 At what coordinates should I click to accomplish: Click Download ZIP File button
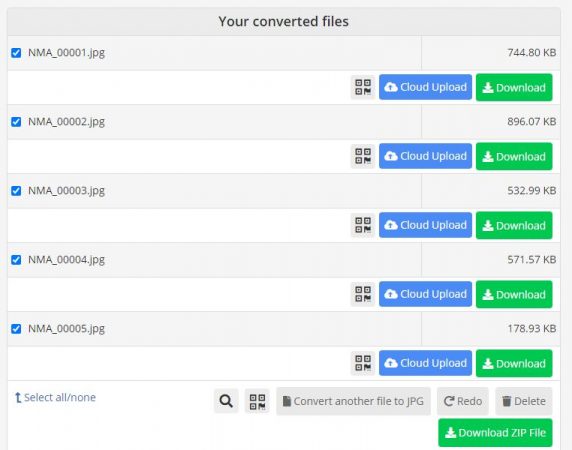coord(495,432)
